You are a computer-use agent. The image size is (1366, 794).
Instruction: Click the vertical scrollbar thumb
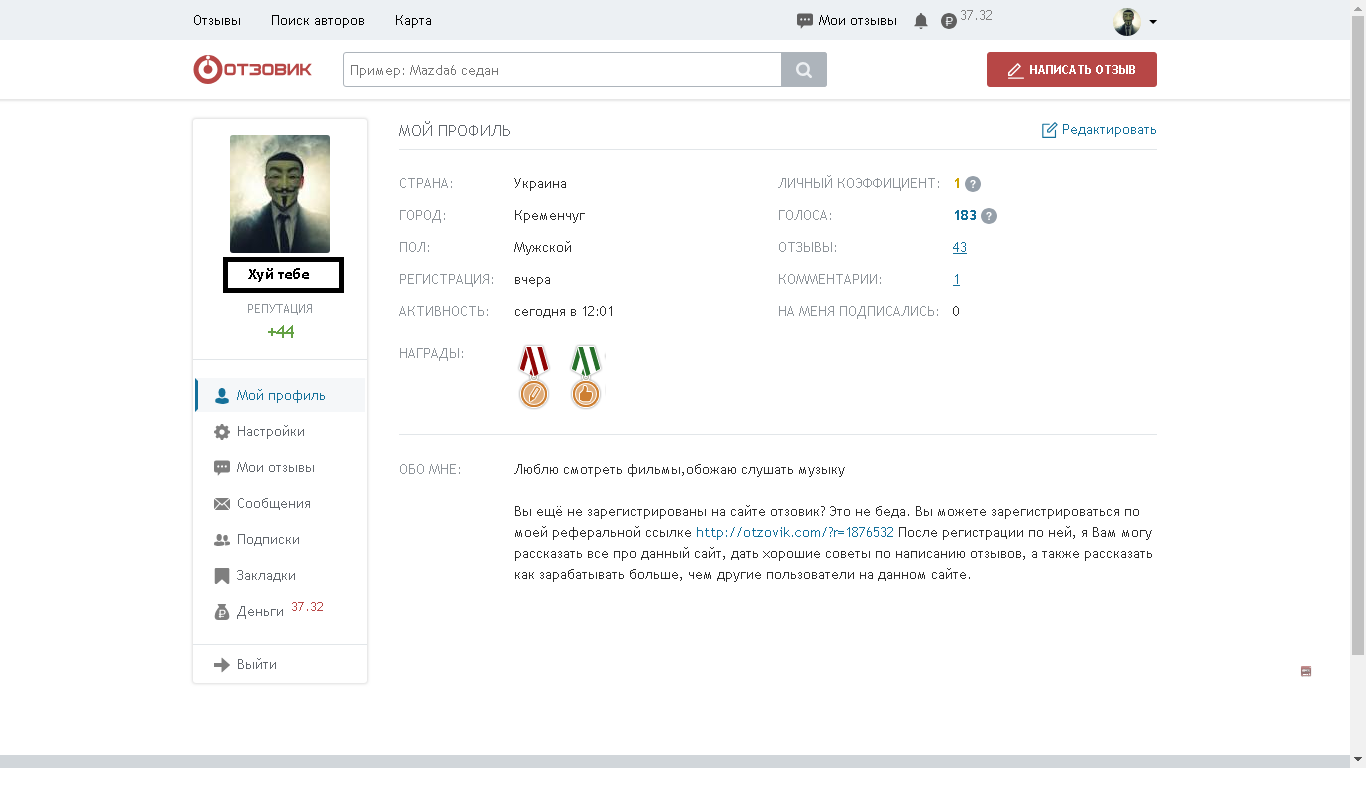tap(1358, 335)
